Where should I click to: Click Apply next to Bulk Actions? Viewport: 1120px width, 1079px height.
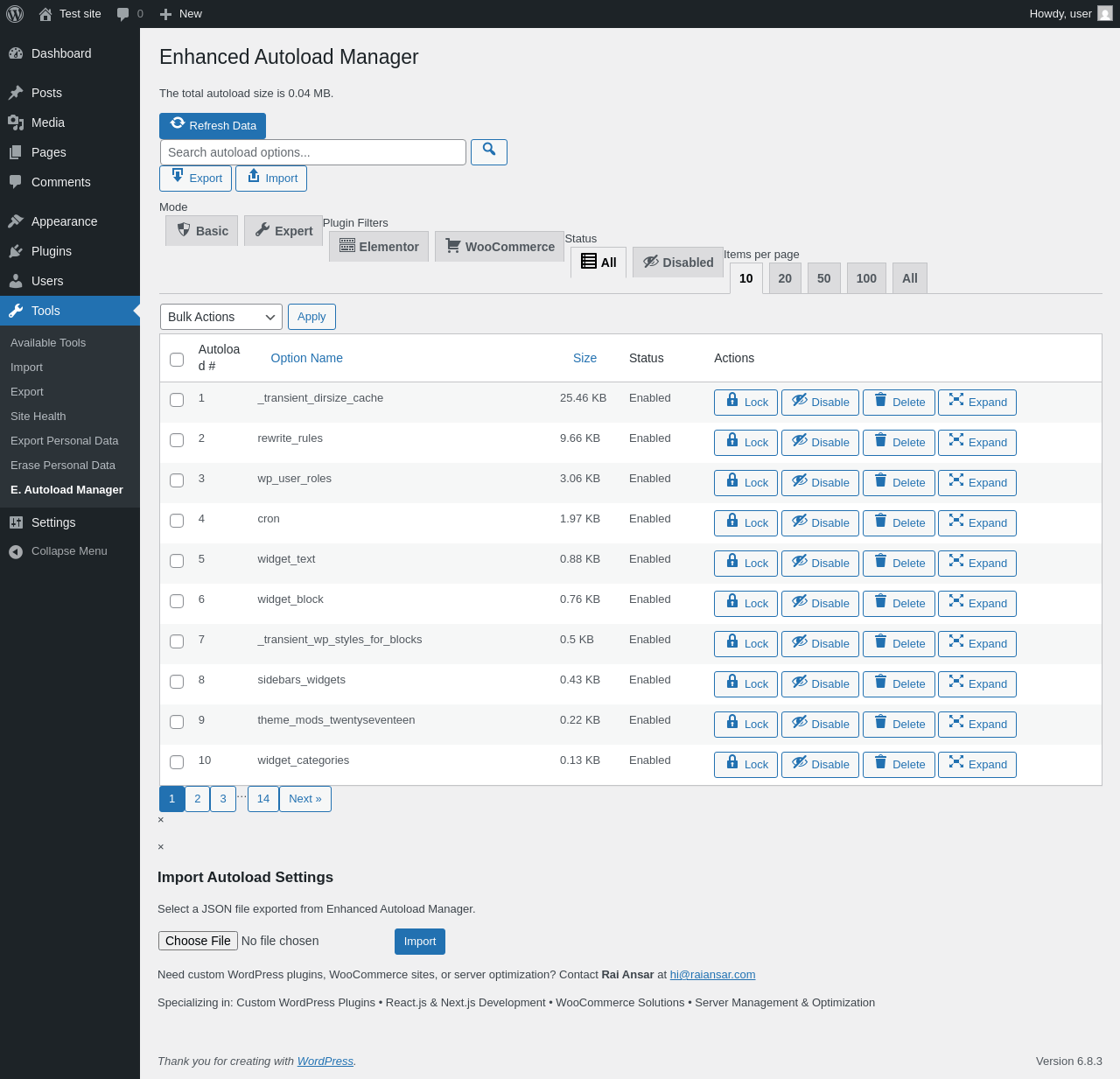point(311,317)
